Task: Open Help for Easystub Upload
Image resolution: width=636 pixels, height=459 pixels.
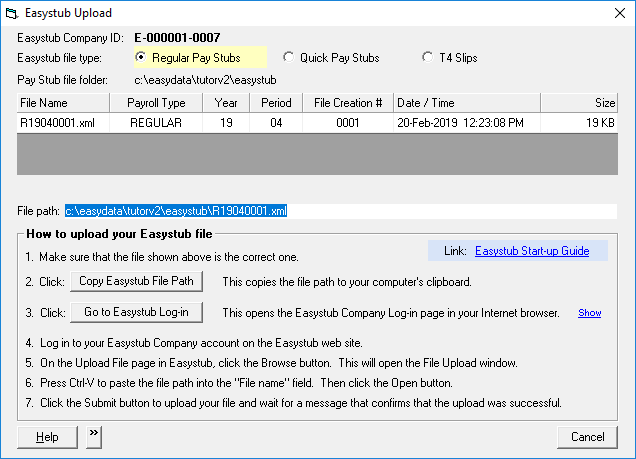Action: click(47, 437)
